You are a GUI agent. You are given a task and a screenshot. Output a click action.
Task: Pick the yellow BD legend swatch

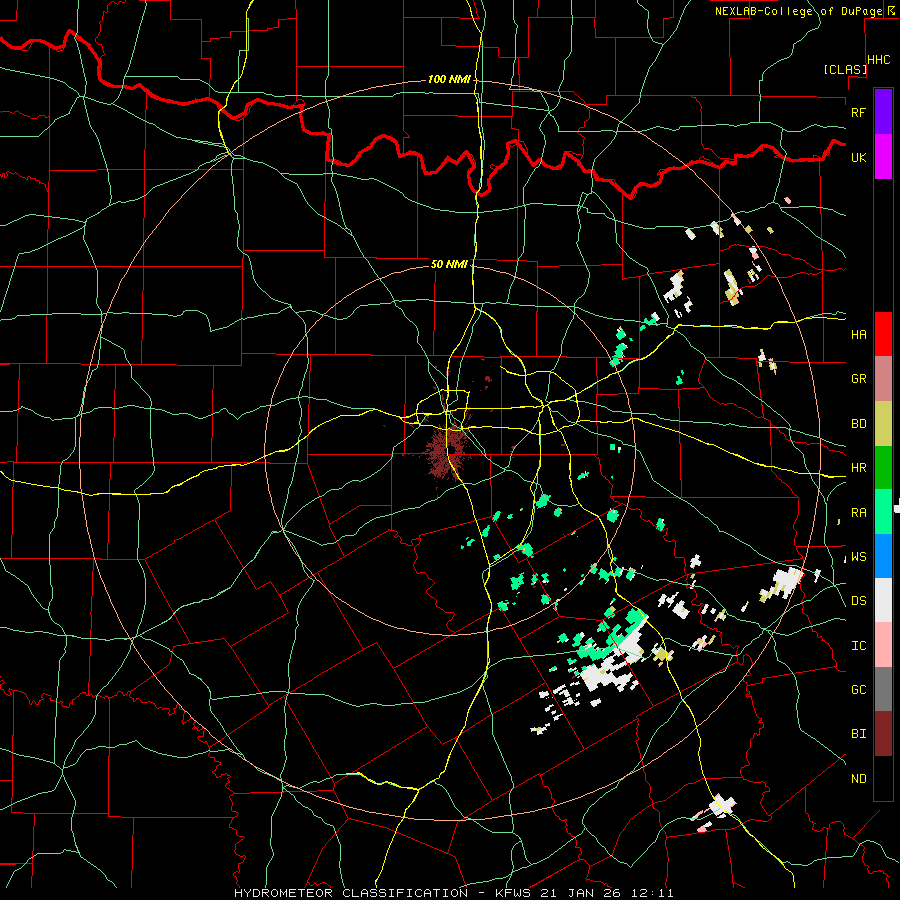coord(883,424)
